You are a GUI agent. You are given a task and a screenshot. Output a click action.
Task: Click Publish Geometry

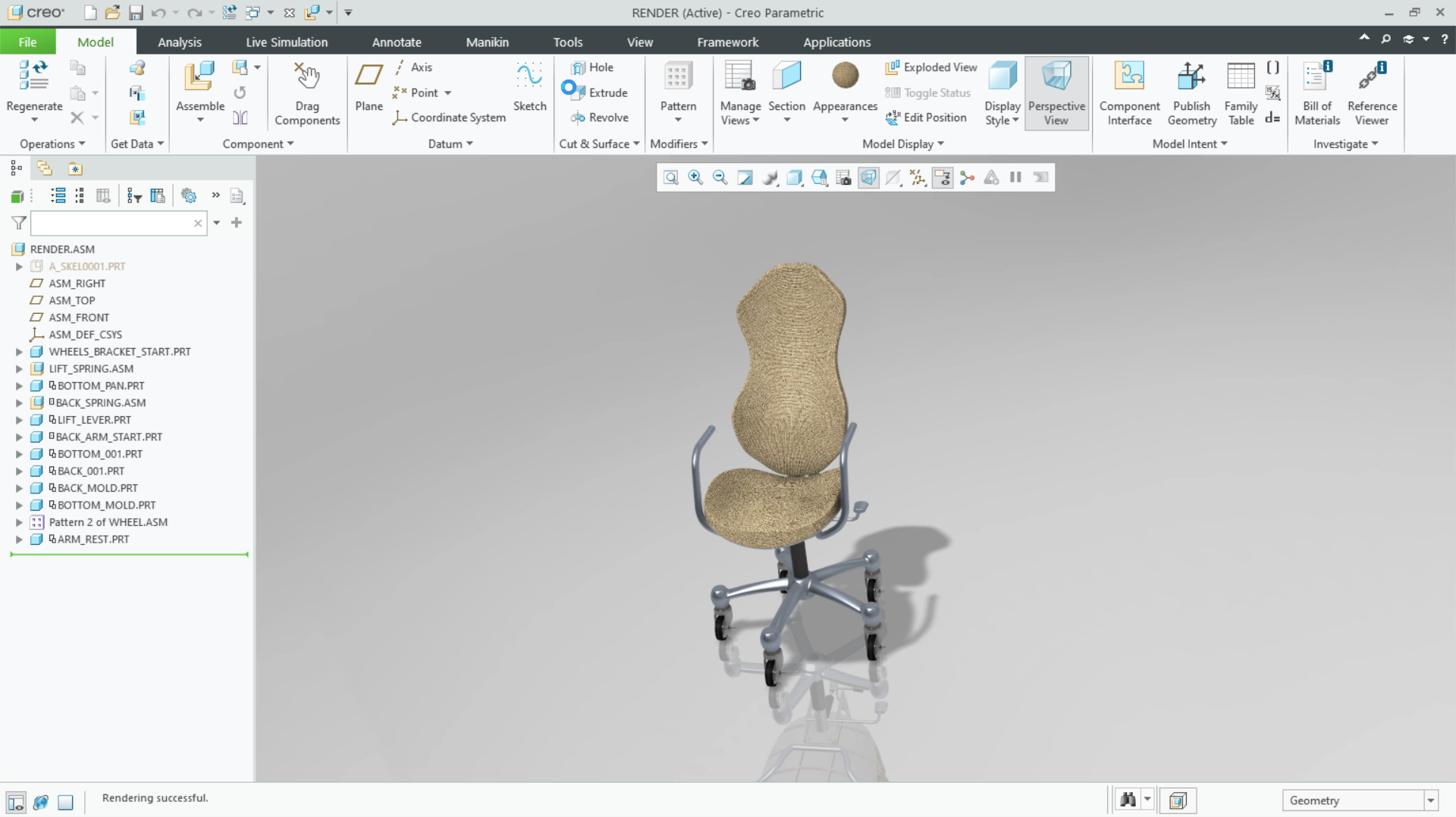1191,94
